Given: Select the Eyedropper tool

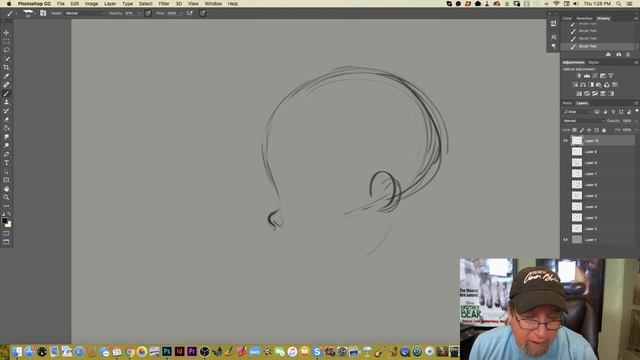Looking at the screenshot, I should [x=6, y=76].
